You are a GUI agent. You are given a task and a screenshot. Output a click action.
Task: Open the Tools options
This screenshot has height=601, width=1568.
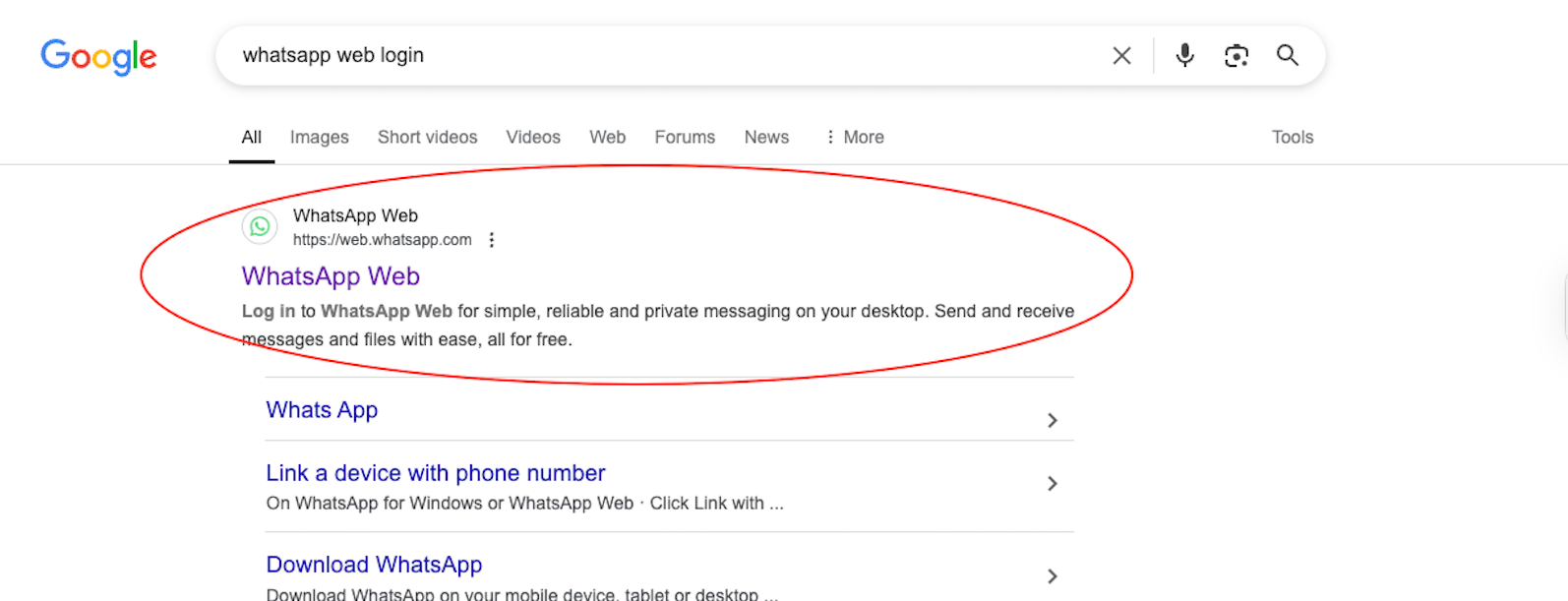pos(1293,138)
